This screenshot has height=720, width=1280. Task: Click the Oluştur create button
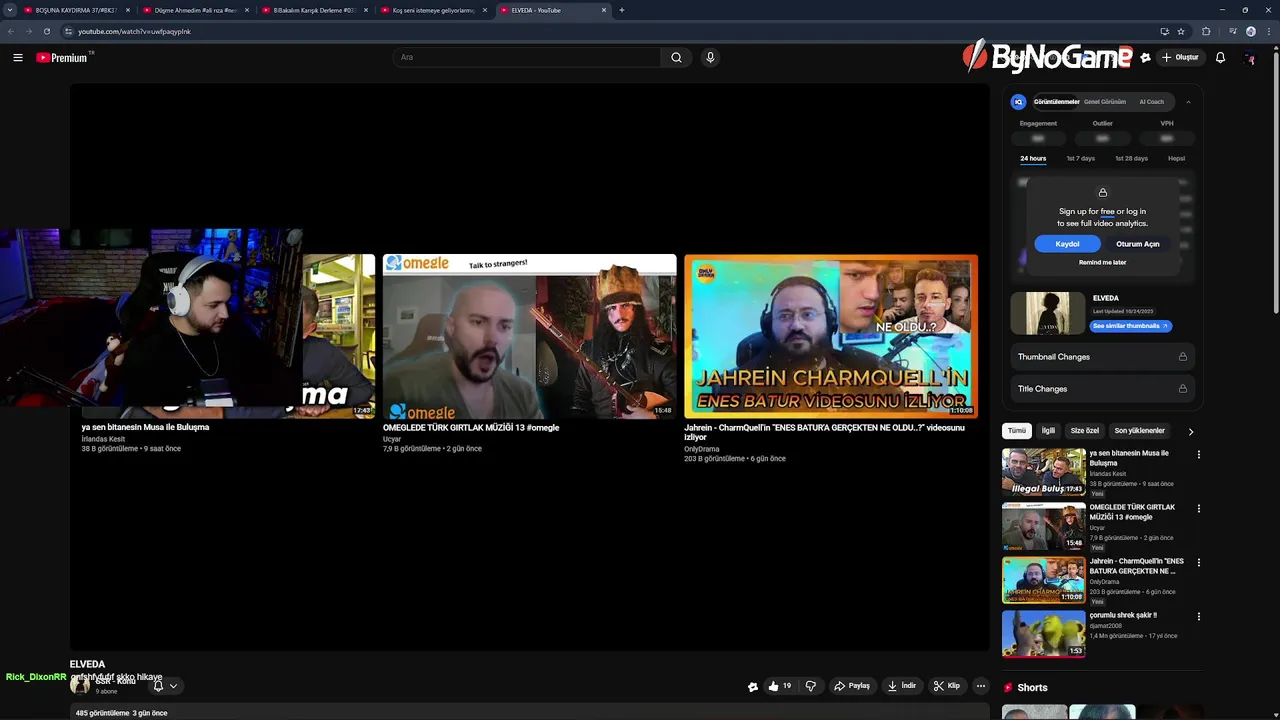[x=1180, y=58]
